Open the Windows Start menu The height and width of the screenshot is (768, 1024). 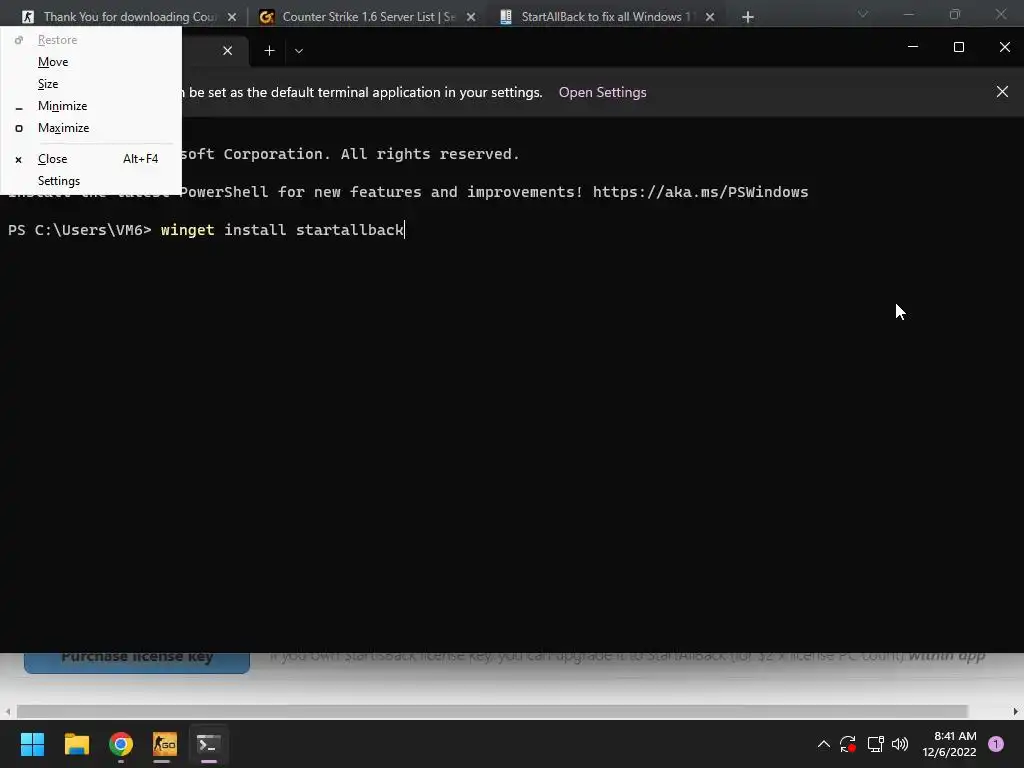(32, 744)
